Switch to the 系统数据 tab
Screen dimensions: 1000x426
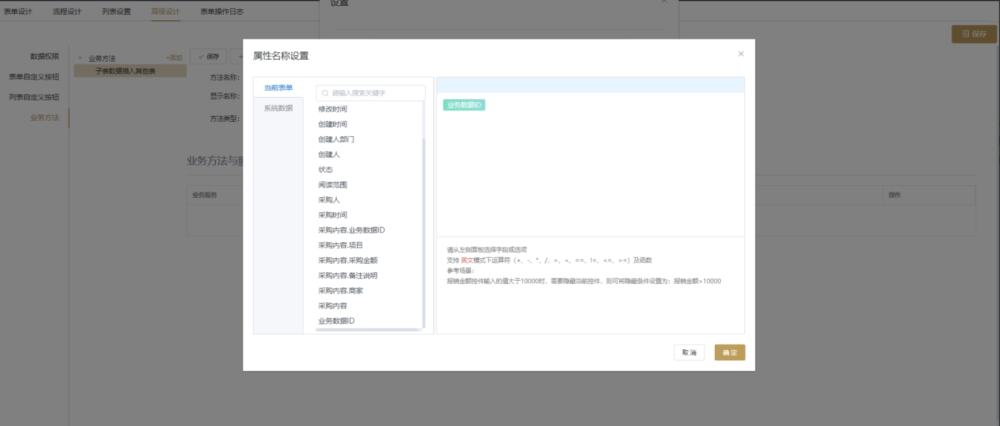(x=278, y=108)
